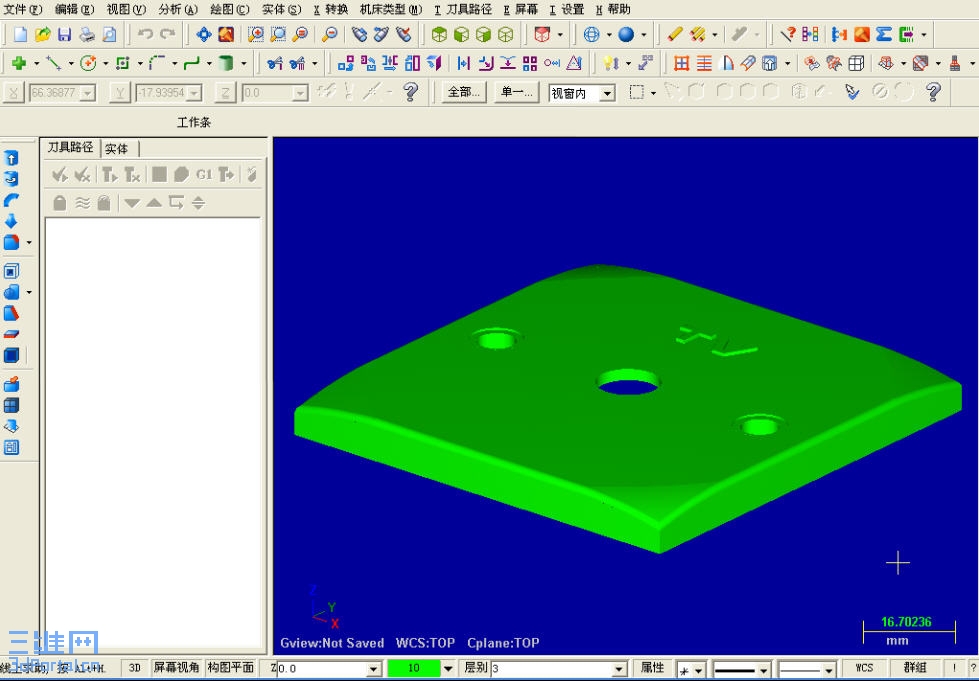The width and height of the screenshot is (979, 681).
Task: Toggle the verify selection checkmark-arrow icon
Action: pos(852,93)
